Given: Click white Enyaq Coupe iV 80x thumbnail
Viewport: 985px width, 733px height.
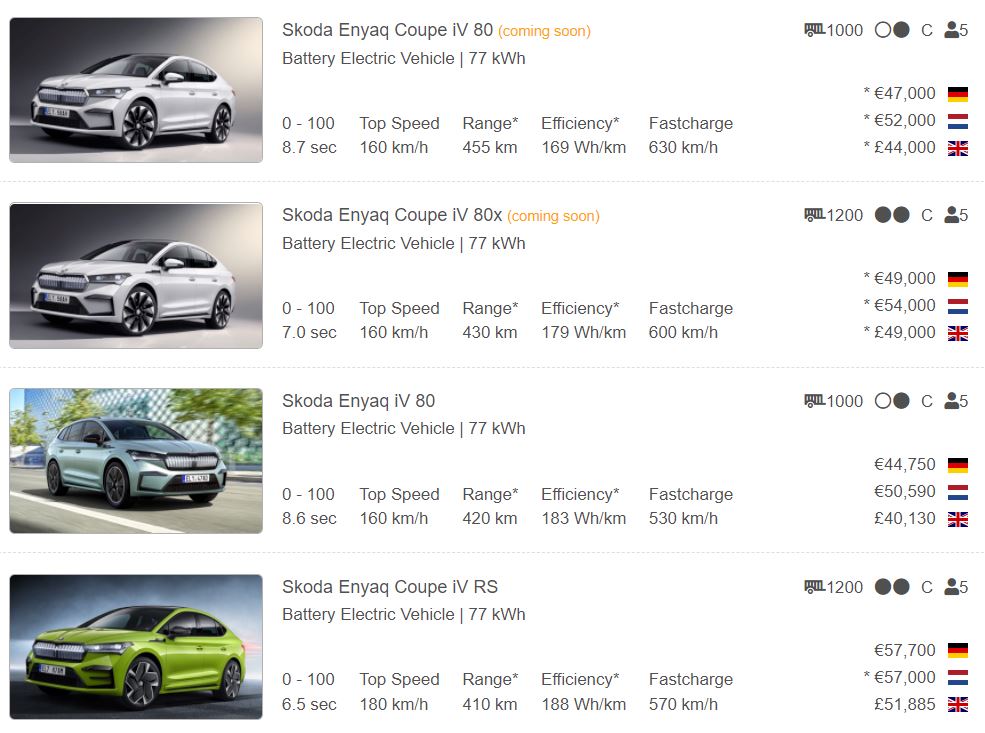Looking at the screenshot, I should point(136,275).
